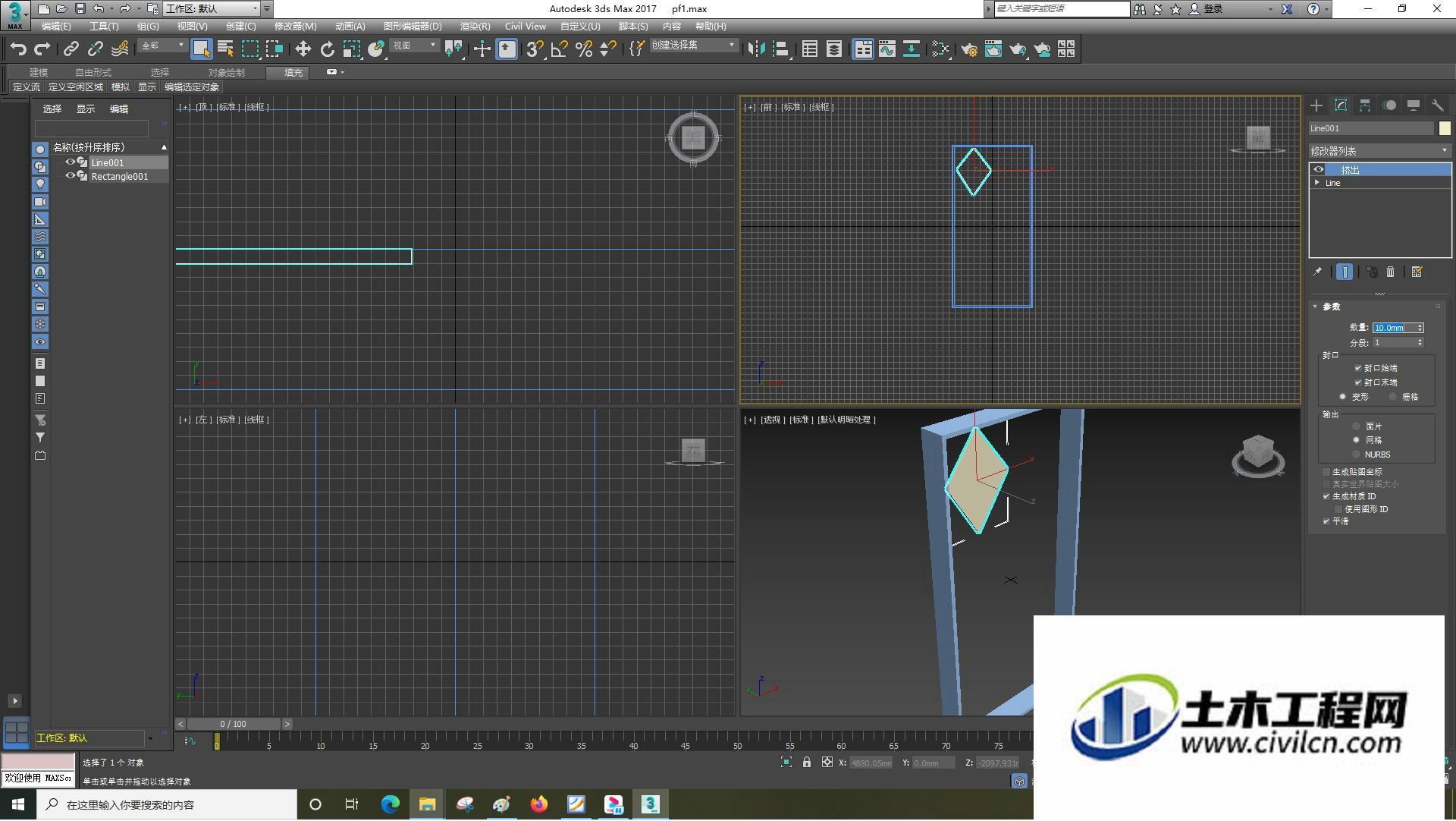Click the Redo arrow in main toolbar
The image size is (1456, 821).
(x=42, y=49)
